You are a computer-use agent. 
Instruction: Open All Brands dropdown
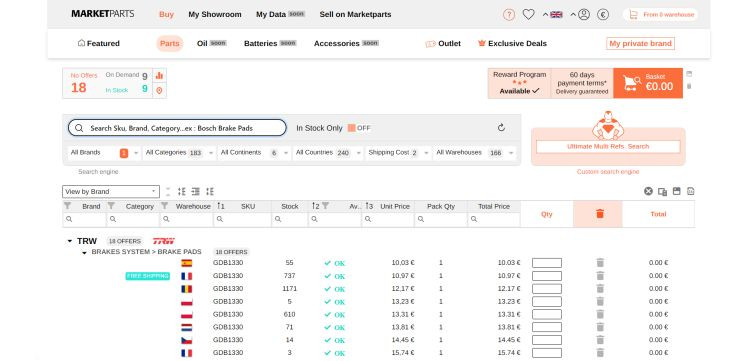click(x=104, y=153)
